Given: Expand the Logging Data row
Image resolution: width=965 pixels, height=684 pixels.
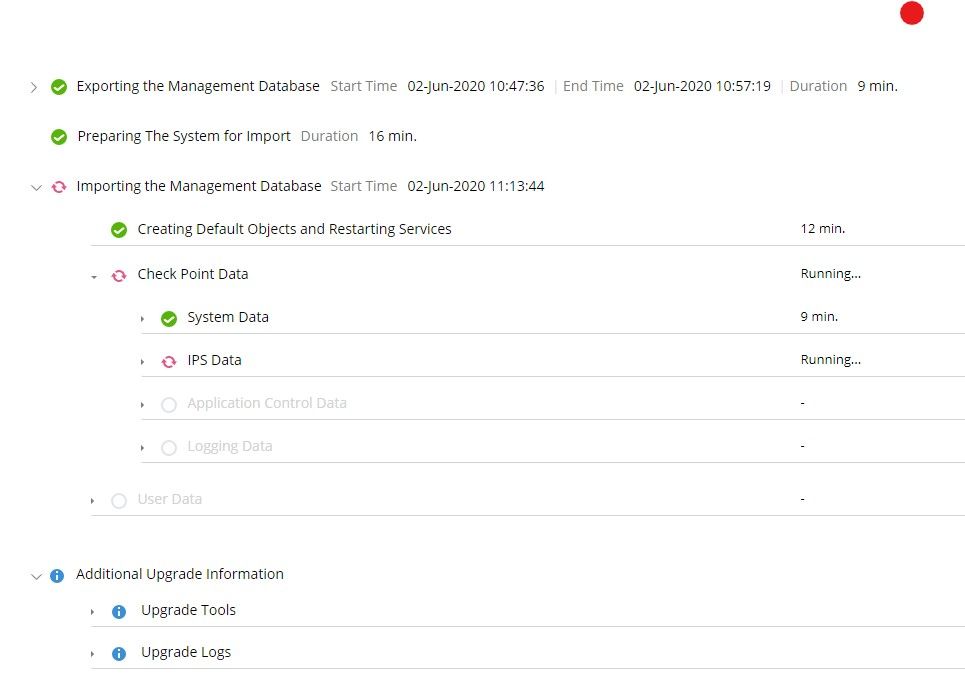Looking at the screenshot, I should 142,448.
